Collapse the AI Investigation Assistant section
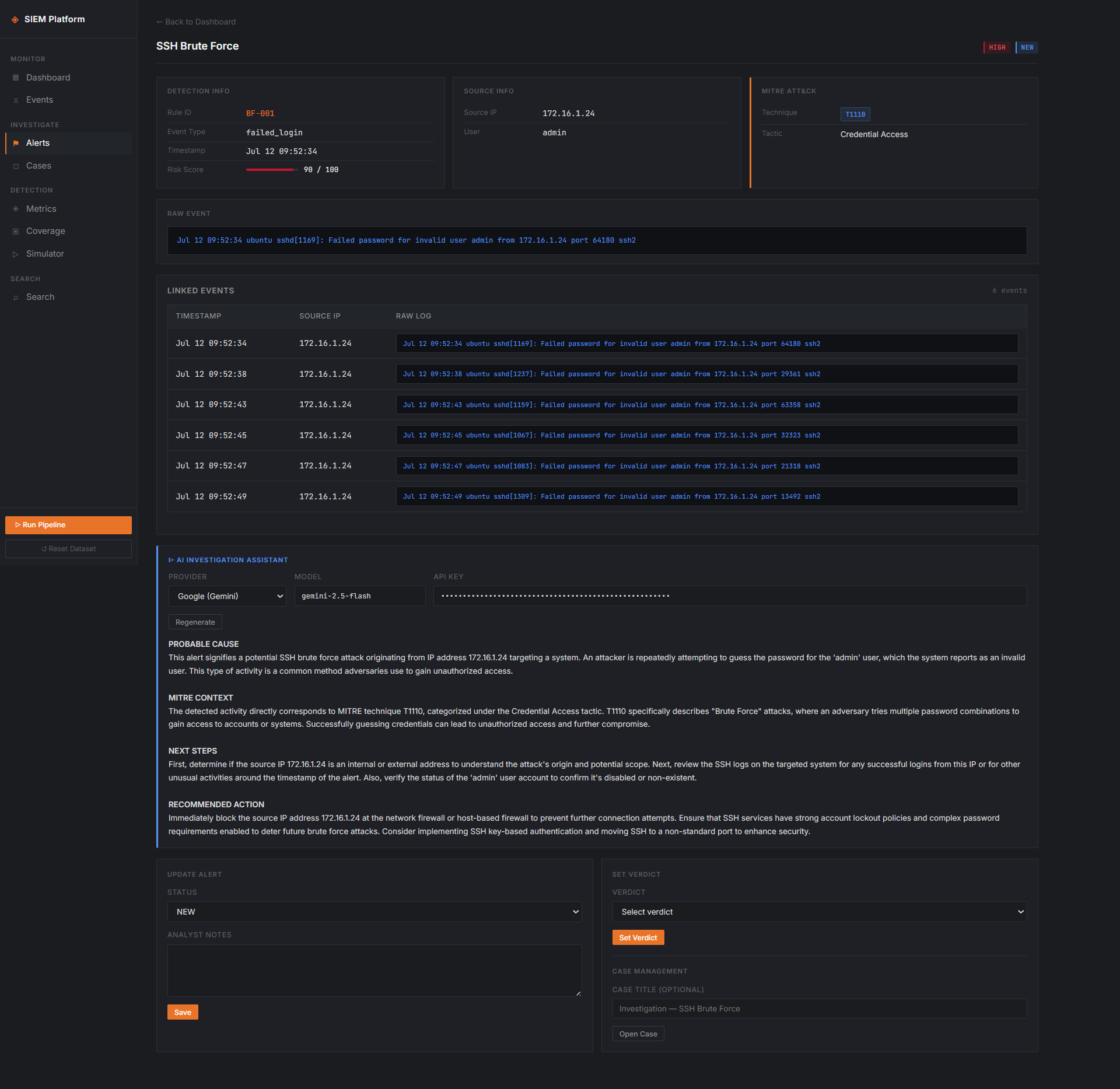Image resolution: width=1120 pixels, height=1089 pixels. [x=228, y=560]
